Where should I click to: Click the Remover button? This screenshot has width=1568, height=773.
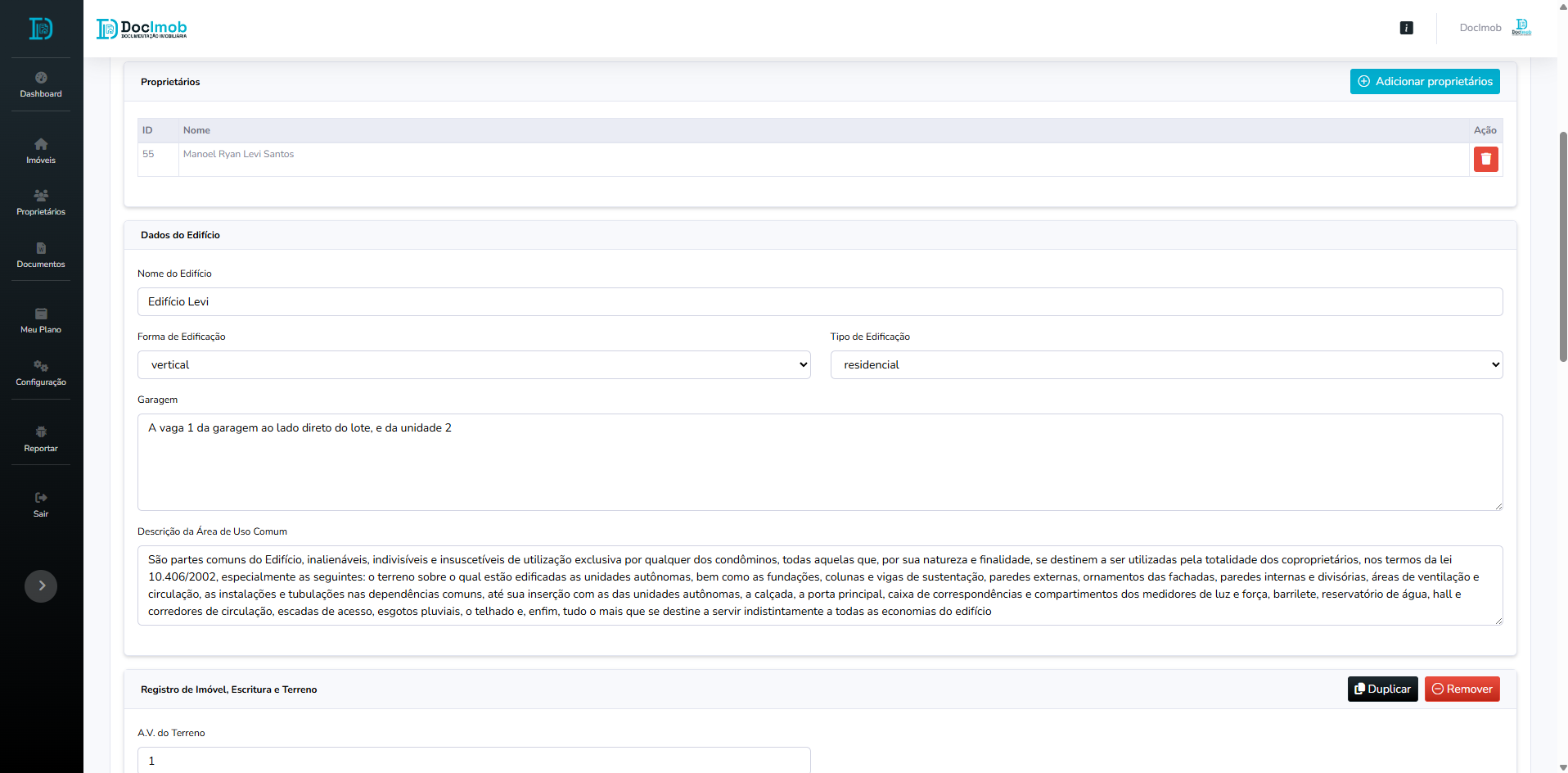(1462, 689)
